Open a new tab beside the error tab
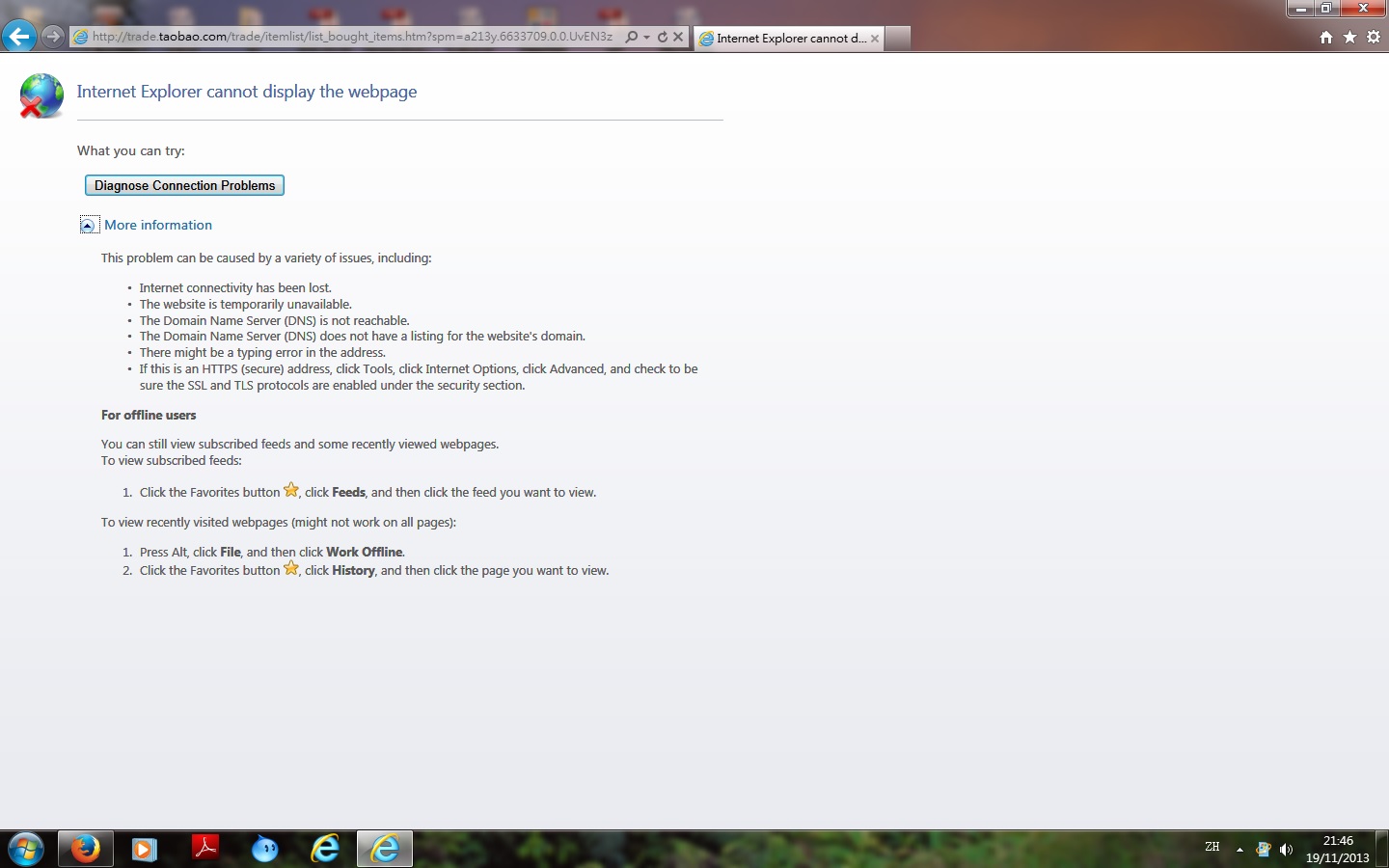This screenshot has height=868, width=1389. pos(898,39)
